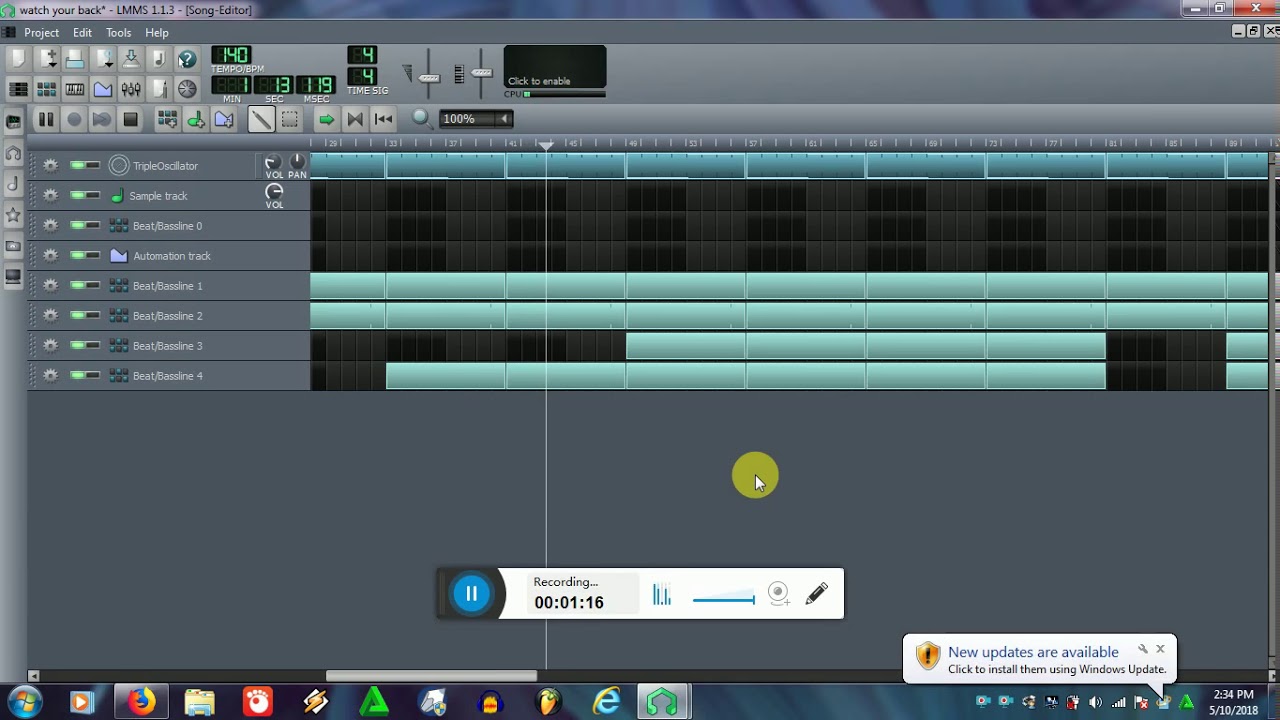
Task: Click the What's This help icon
Action: (186, 59)
